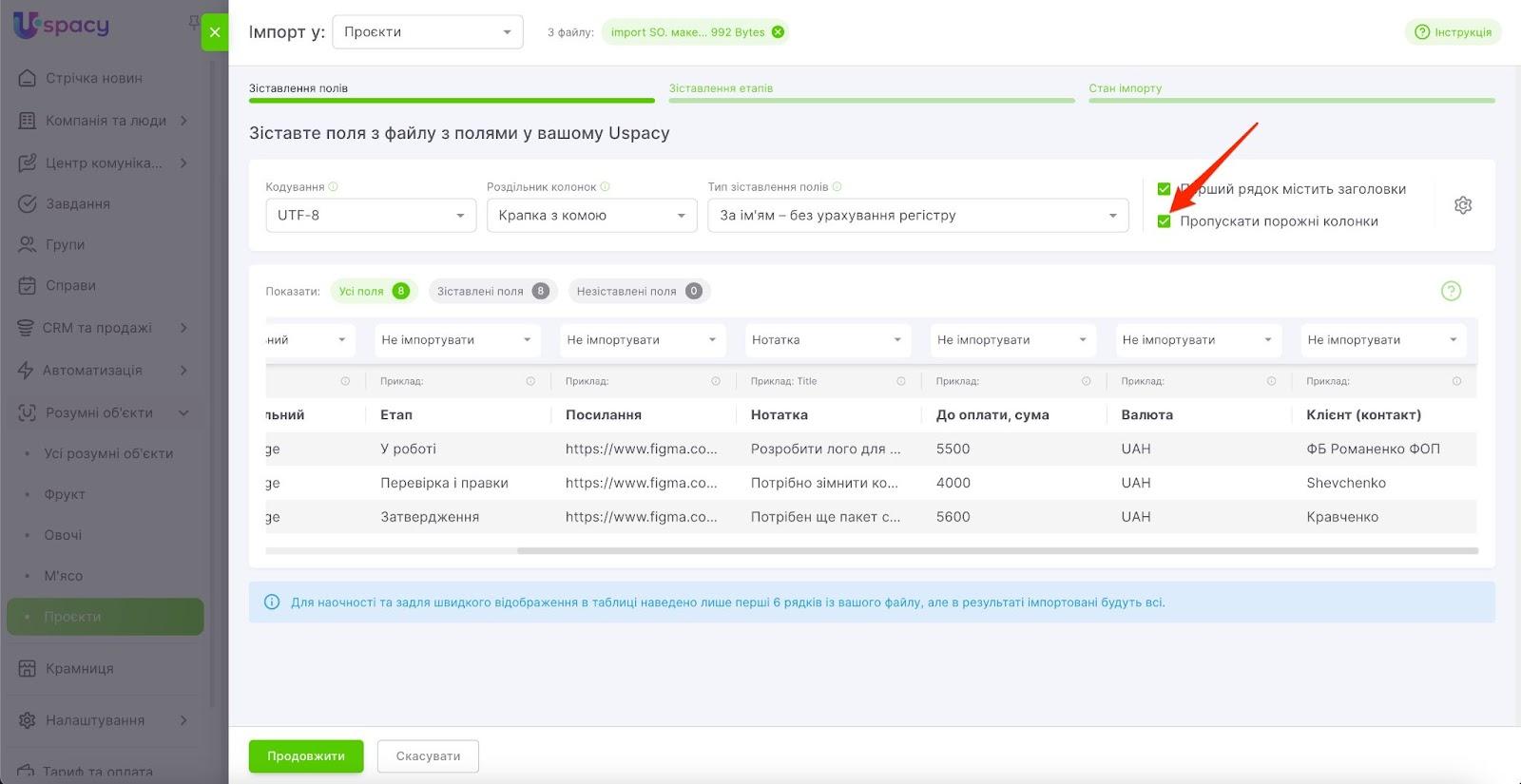
Task: Open Завдання in the sidebar
Action: [78, 203]
